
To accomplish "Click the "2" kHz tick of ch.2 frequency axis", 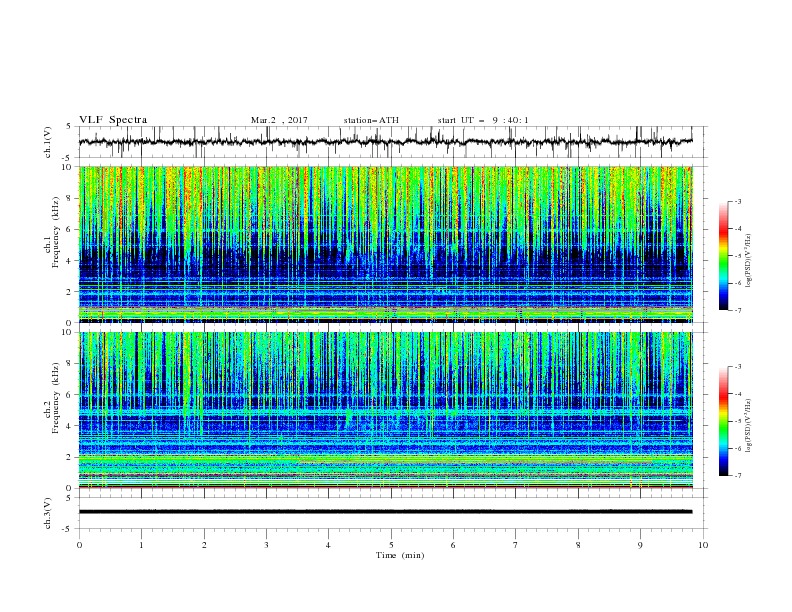I will coord(71,457).
